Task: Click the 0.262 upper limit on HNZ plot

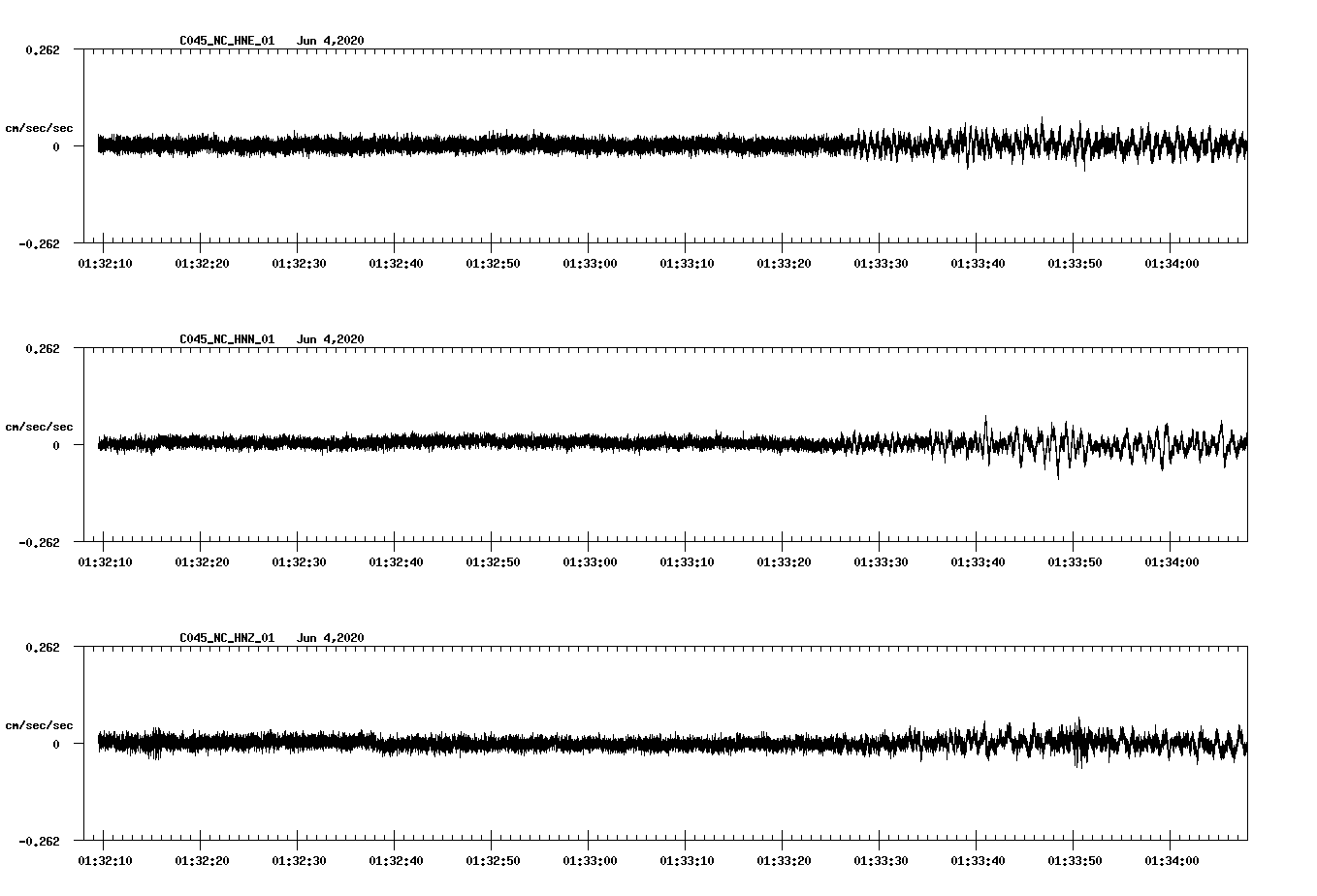Action: click(x=42, y=647)
